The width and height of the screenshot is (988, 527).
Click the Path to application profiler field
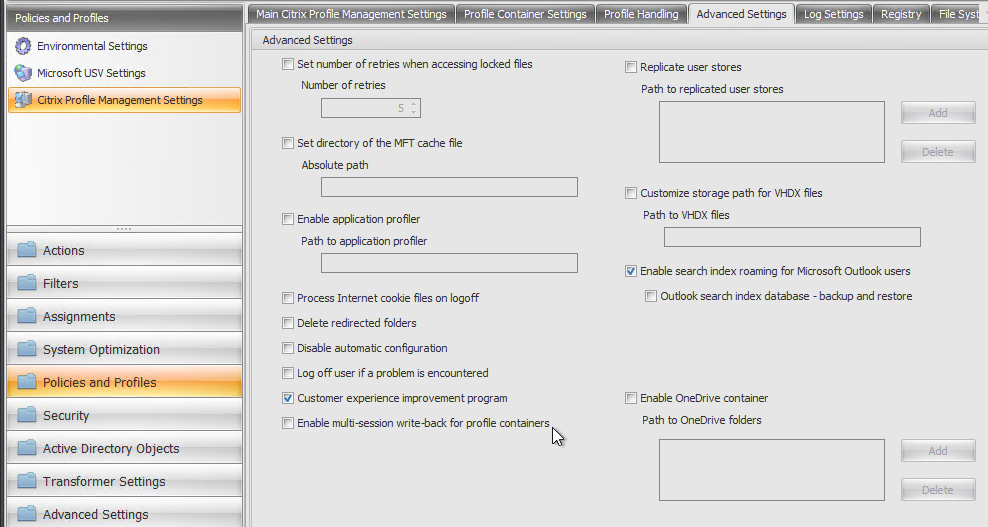coord(449,263)
